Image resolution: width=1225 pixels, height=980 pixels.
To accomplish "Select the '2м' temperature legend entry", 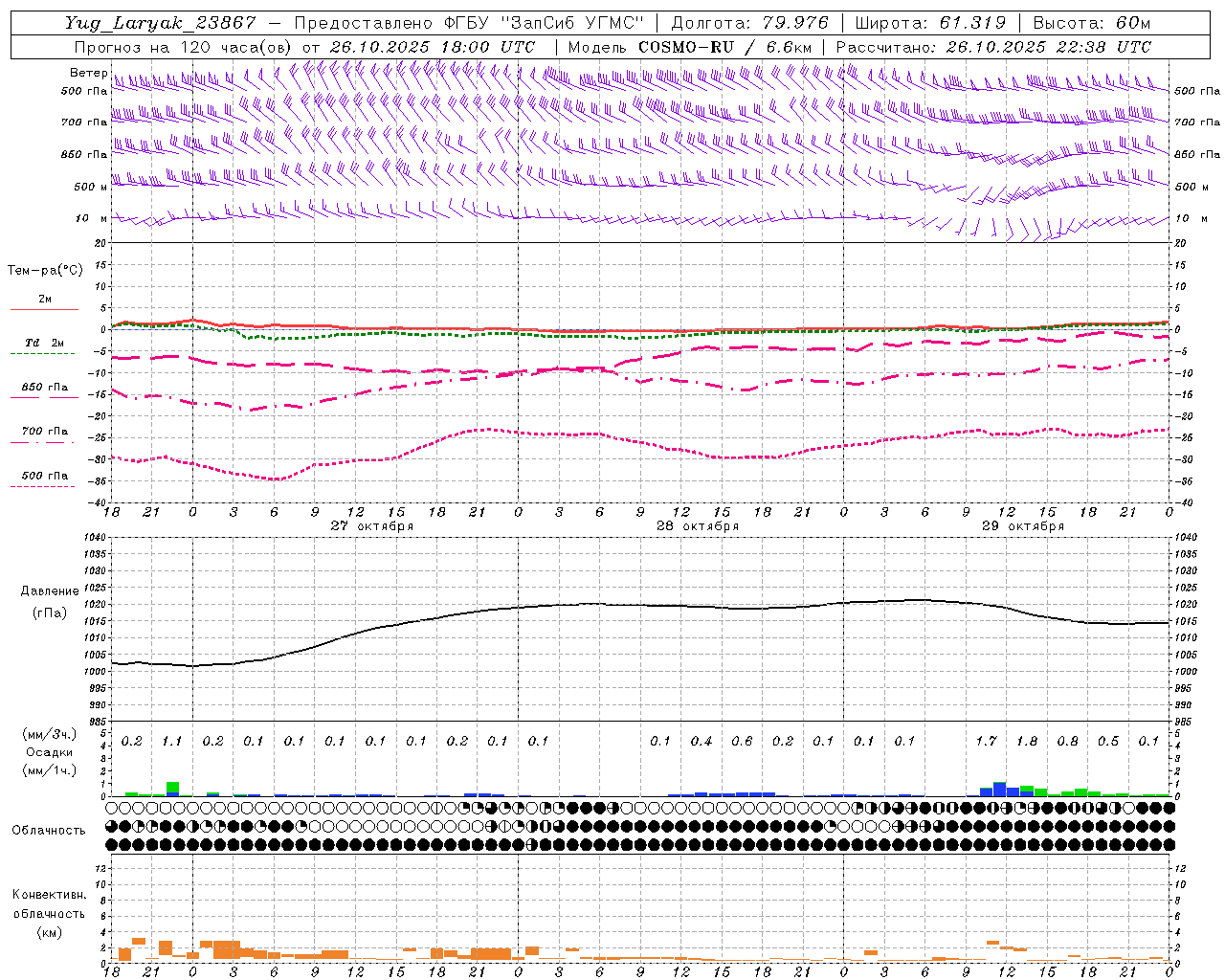I will (45, 300).
